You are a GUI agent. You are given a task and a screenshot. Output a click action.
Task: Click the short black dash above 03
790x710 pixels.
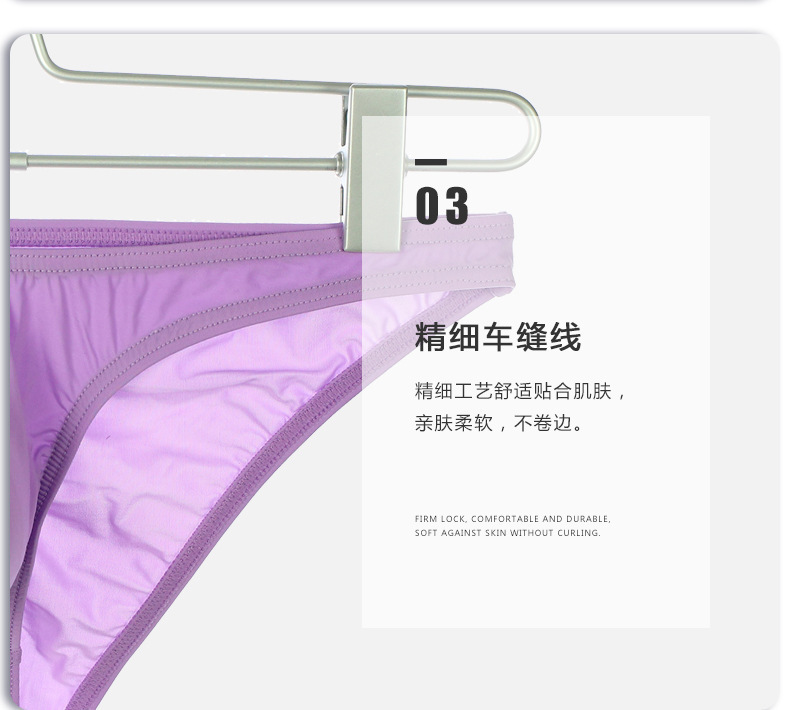click(431, 162)
